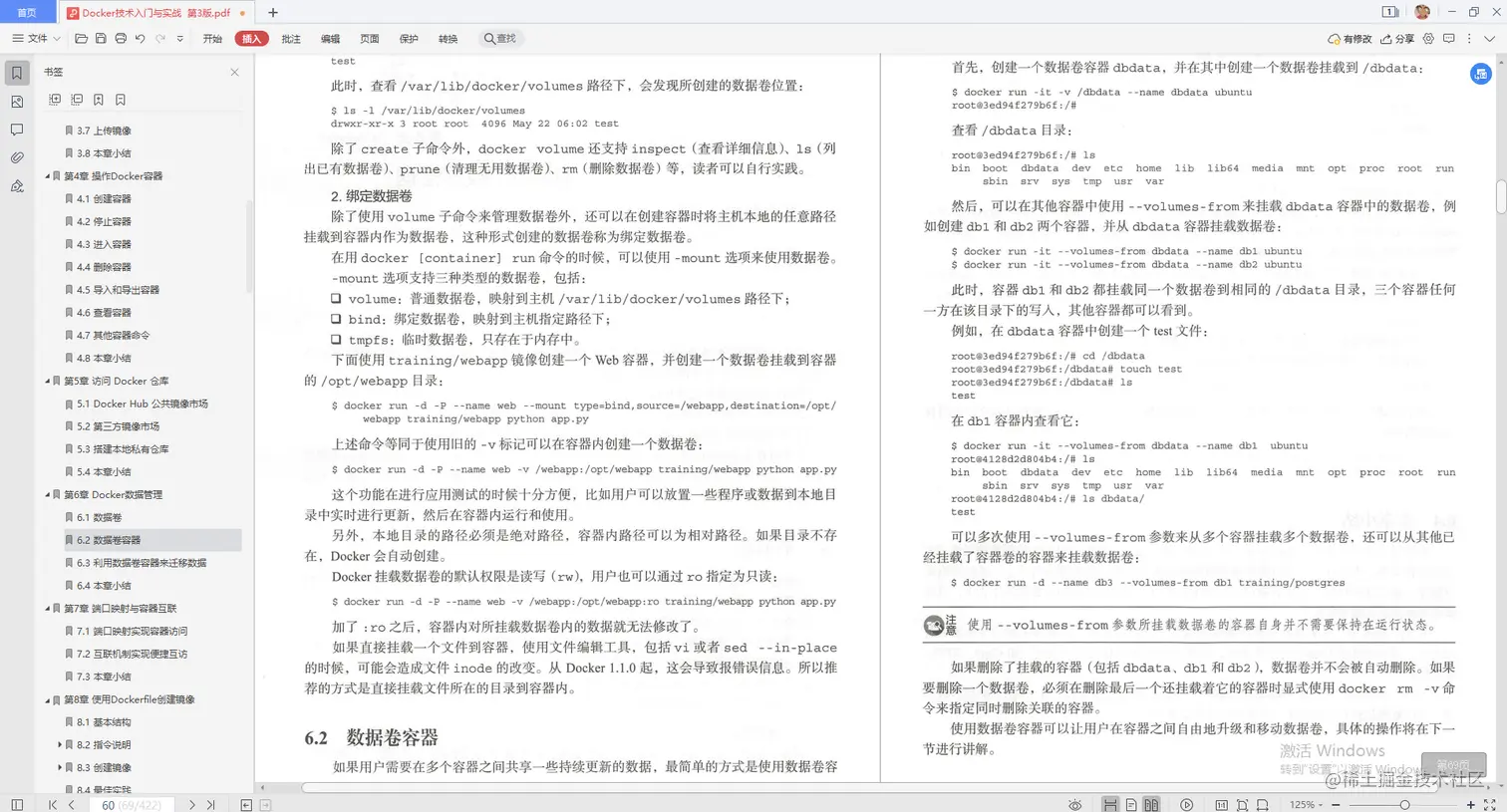Click the settings gear near top right
This screenshot has width=1507, height=812.
tap(1428, 38)
